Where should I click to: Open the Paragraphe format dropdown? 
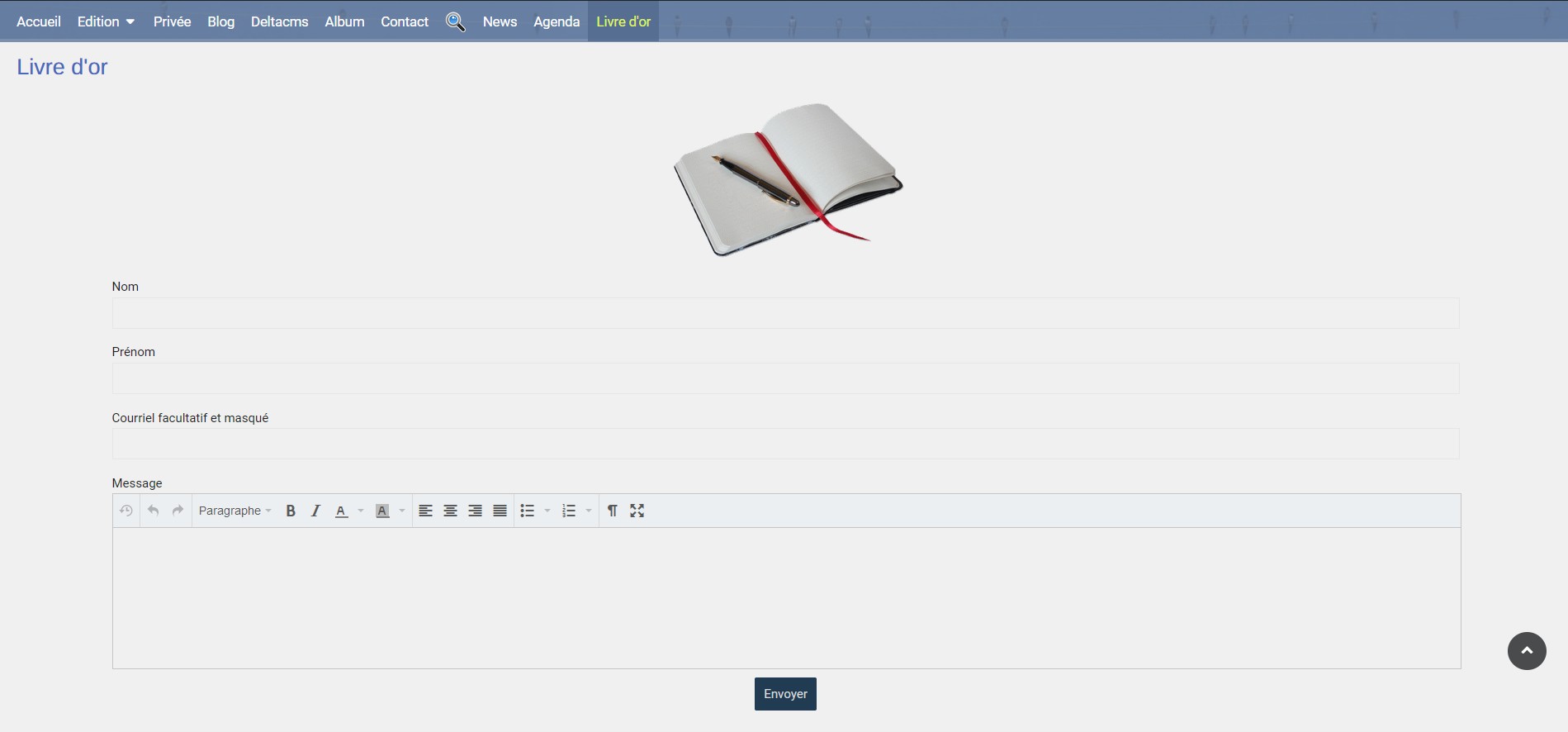point(234,511)
